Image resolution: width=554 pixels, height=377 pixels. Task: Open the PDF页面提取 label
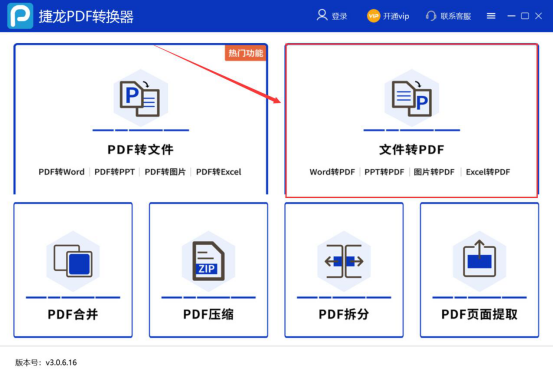[x=479, y=314]
